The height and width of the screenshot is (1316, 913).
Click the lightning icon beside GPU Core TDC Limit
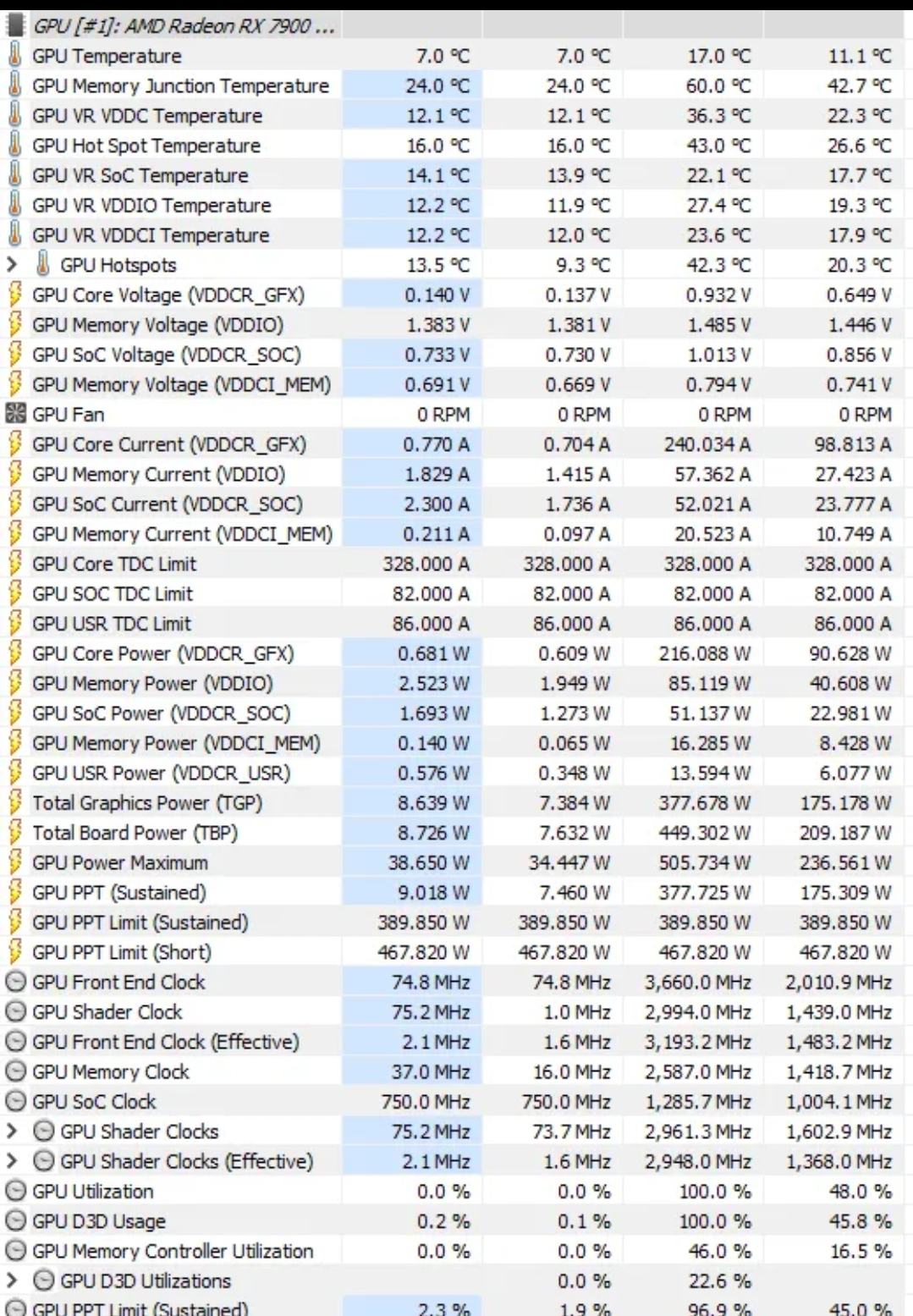click(14, 564)
